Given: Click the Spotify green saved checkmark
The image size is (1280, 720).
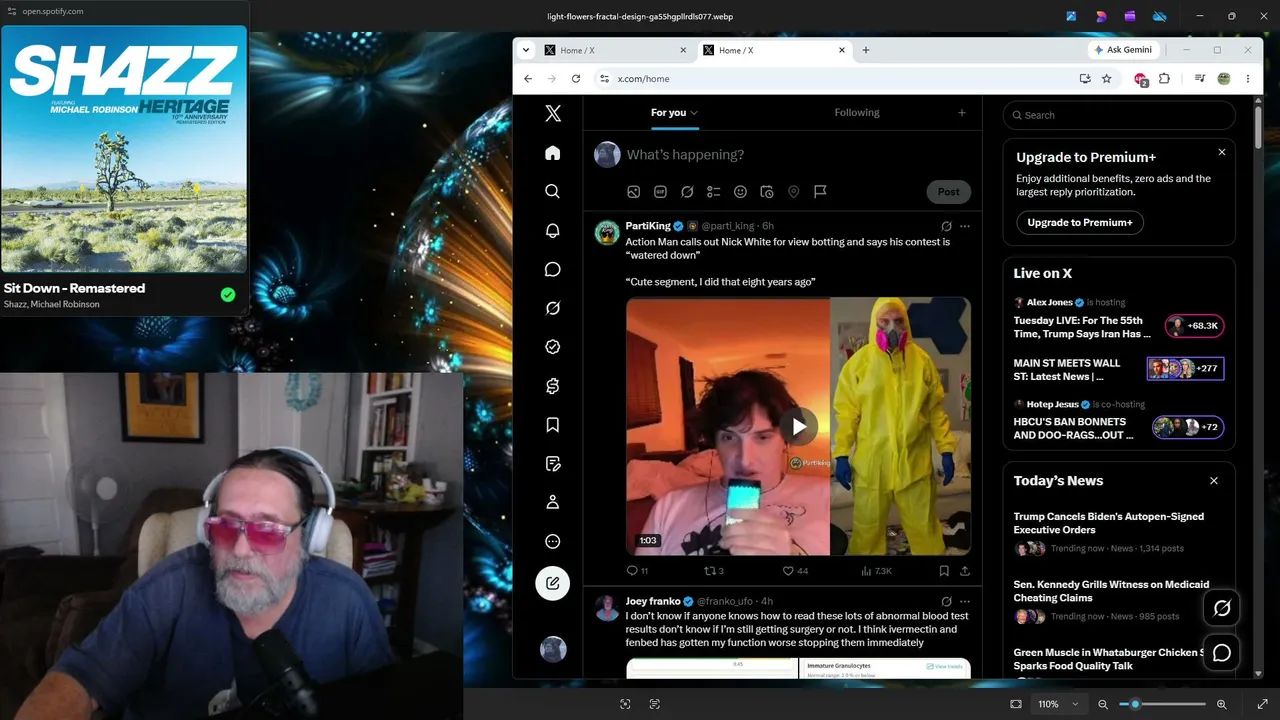Looking at the screenshot, I should pos(228,294).
